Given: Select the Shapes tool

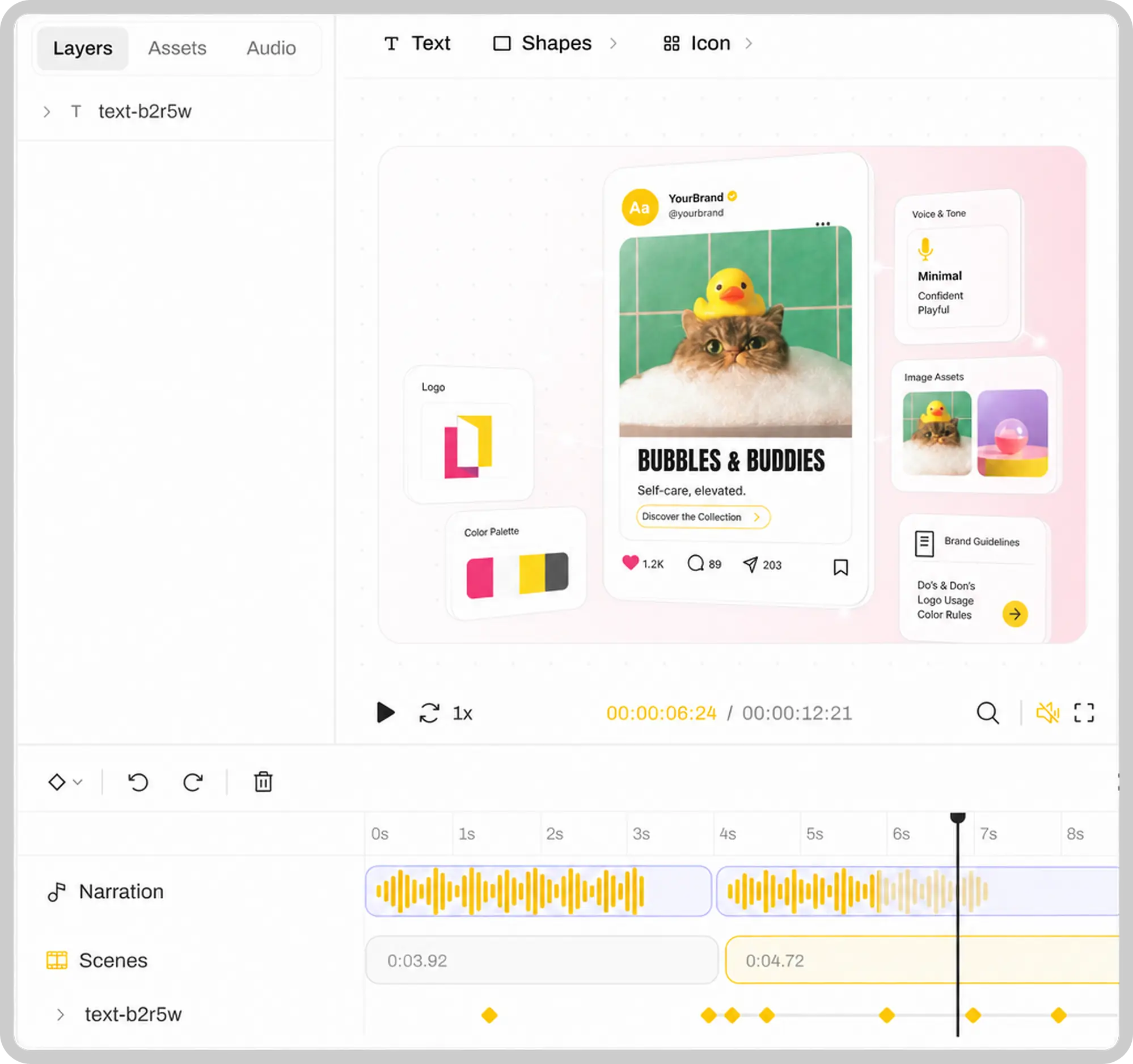Looking at the screenshot, I should pos(543,43).
